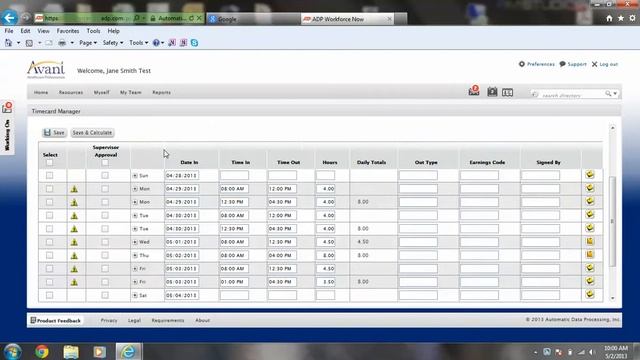Click the outer panel scroll down arrow
This screenshot has width=640, height=360.
click(613, 298)
